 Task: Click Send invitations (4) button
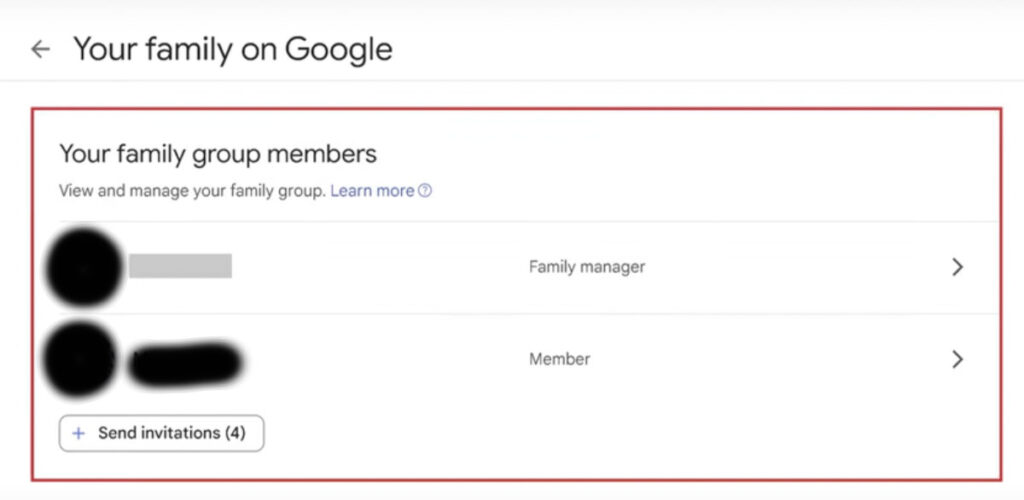[x=161, y=433]
